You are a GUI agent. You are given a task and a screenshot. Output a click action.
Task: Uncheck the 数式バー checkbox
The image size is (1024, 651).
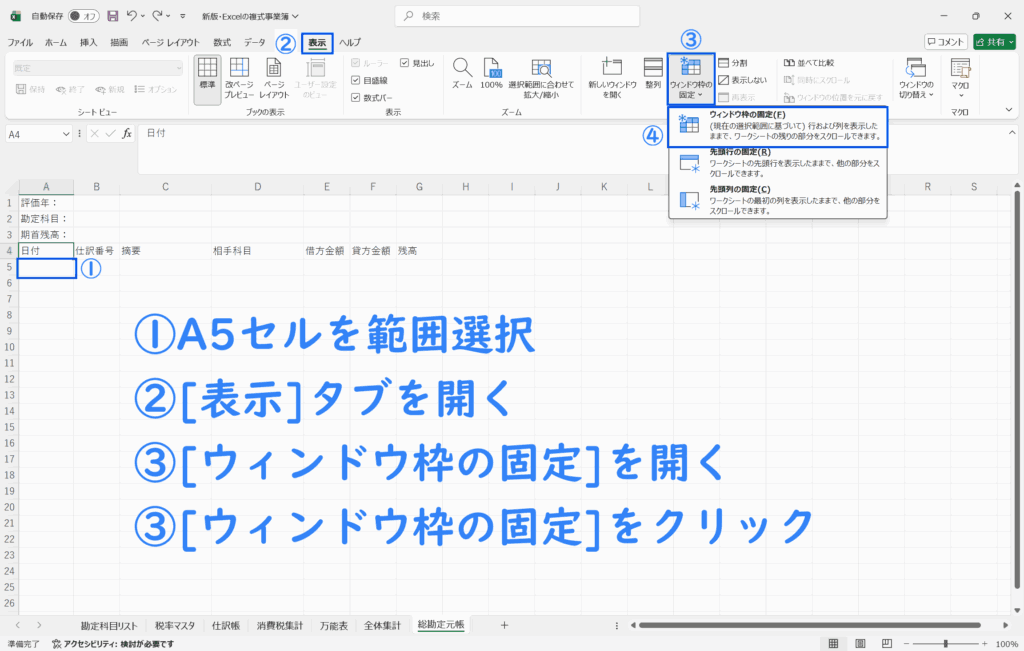click(x=356, y=97)
